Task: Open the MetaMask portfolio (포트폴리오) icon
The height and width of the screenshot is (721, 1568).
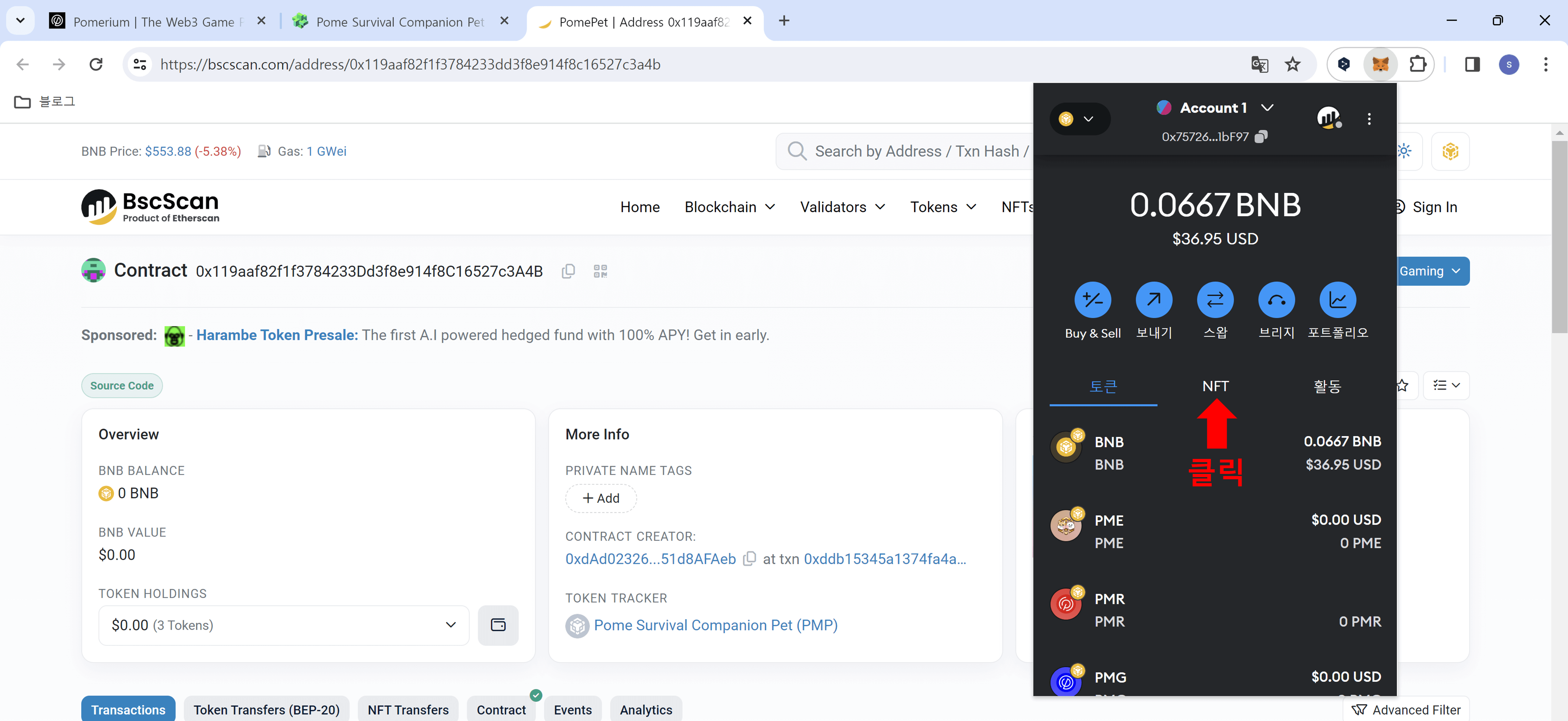Action: click(x=1337, y=300)
